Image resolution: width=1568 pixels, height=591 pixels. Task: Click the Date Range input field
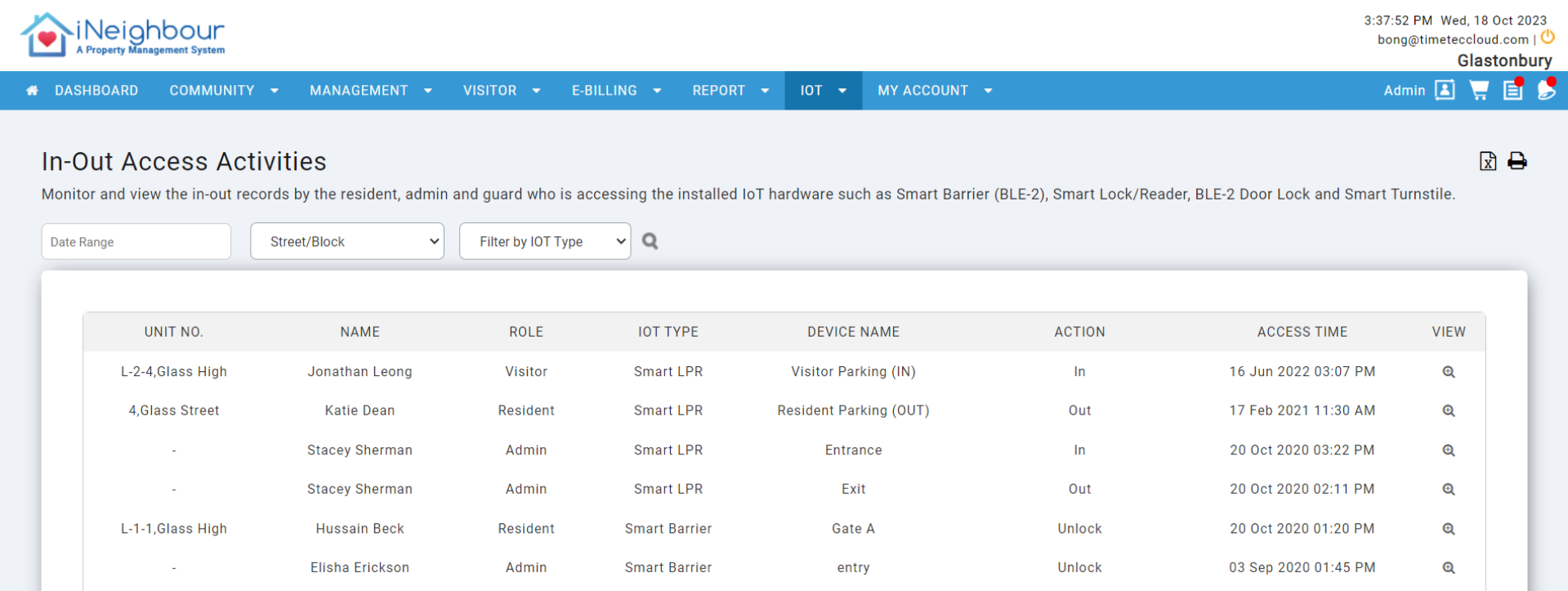click(136, 242)
